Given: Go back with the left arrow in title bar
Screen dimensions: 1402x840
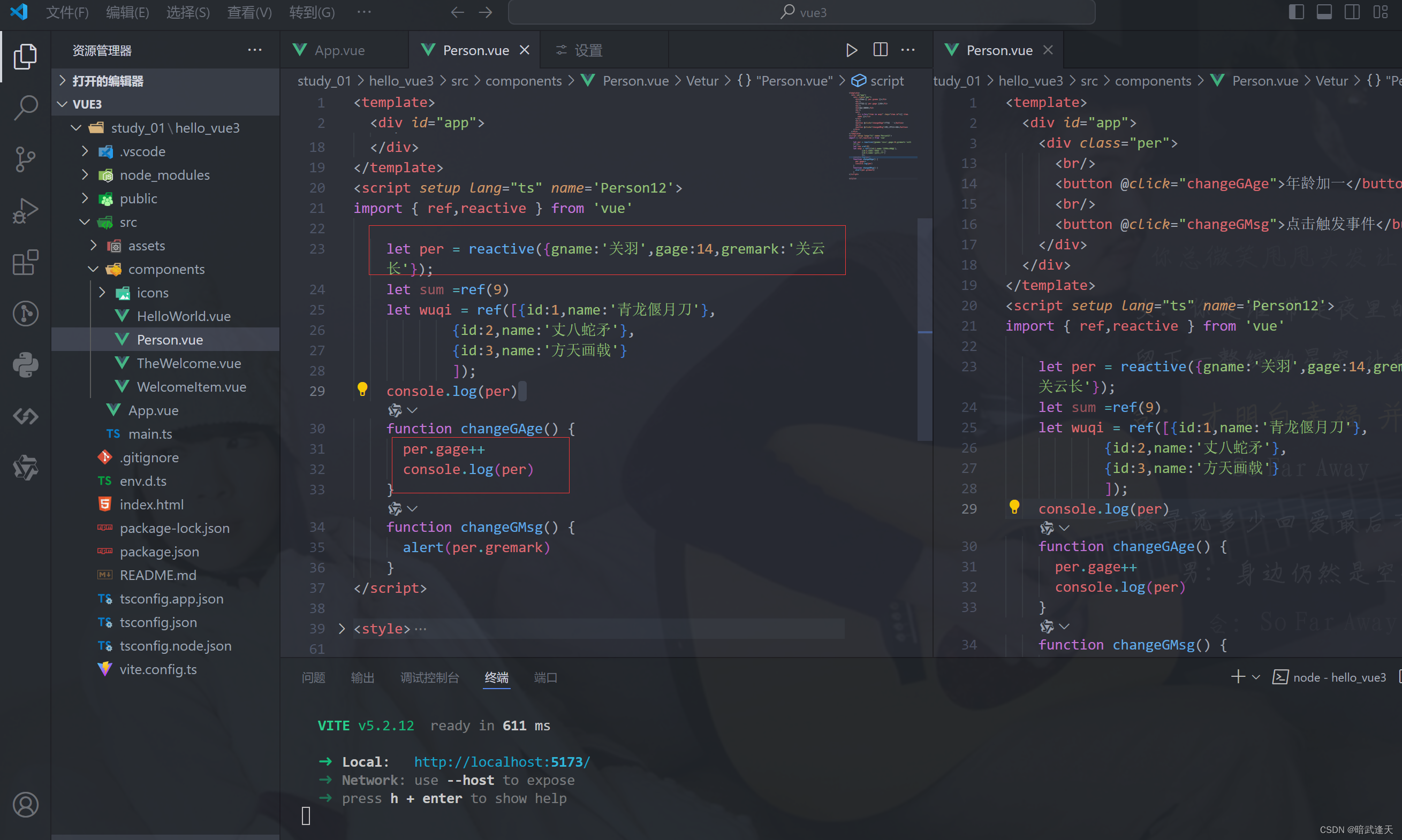Looking at the screenshot, I should pyautogui.click(x=457, y=12).
